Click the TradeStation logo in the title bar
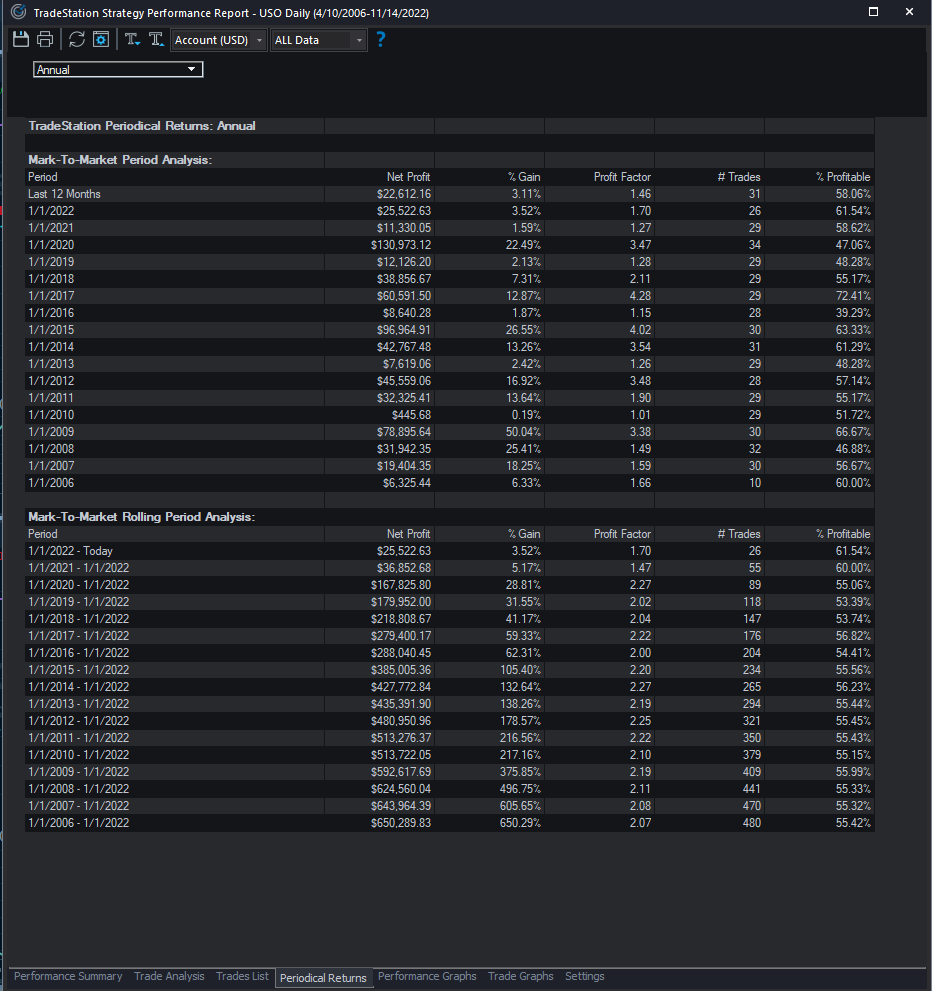932x991 pixels. coord(18,12)
